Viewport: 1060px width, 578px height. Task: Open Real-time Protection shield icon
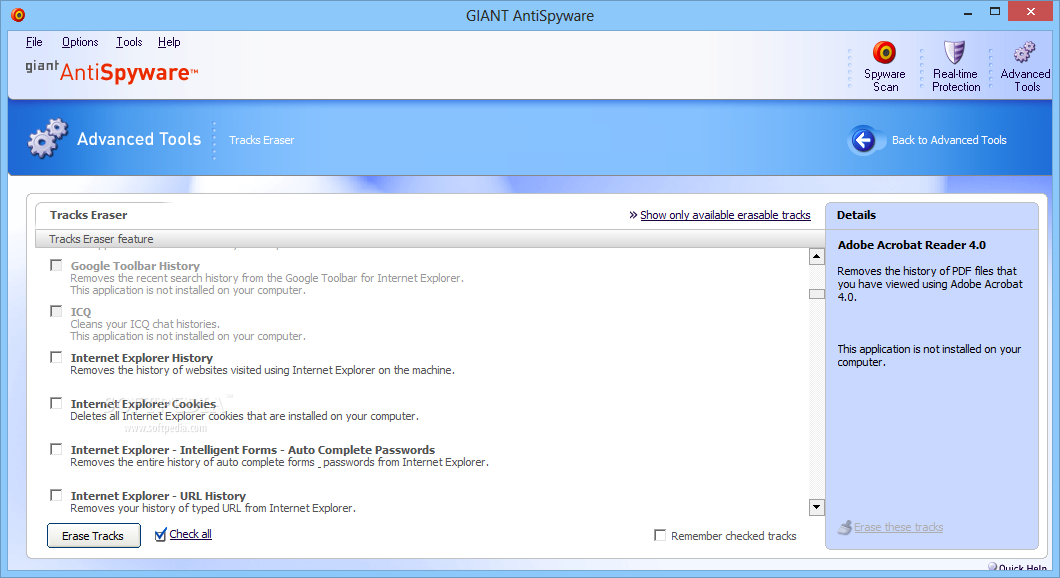click(x=955, y=52)
